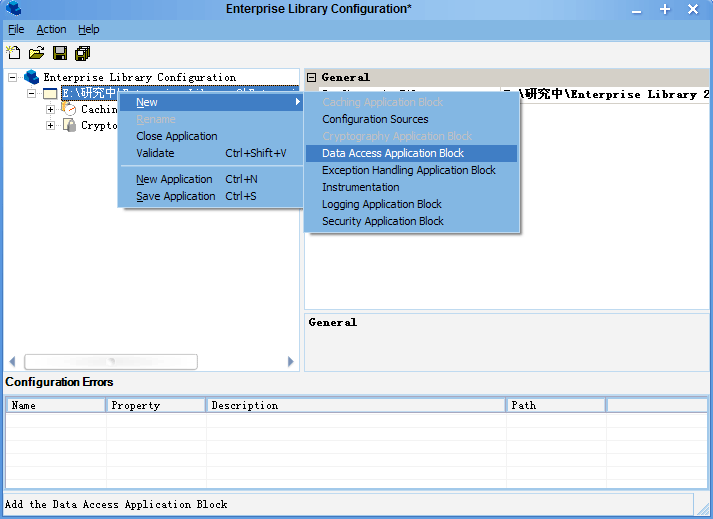This screenshot has height=519, width=713.
Task: Select the Cachin tree item label
Action: click(x=99, y=109)
